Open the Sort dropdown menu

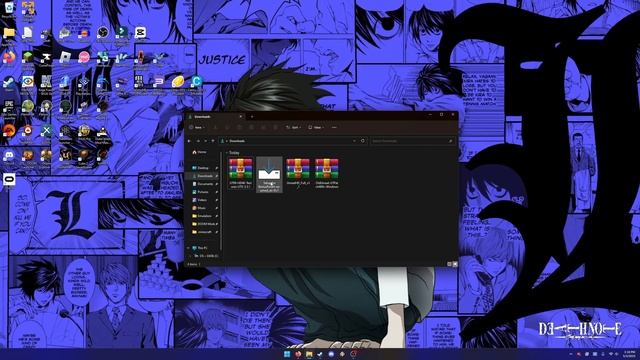point(293,127)
